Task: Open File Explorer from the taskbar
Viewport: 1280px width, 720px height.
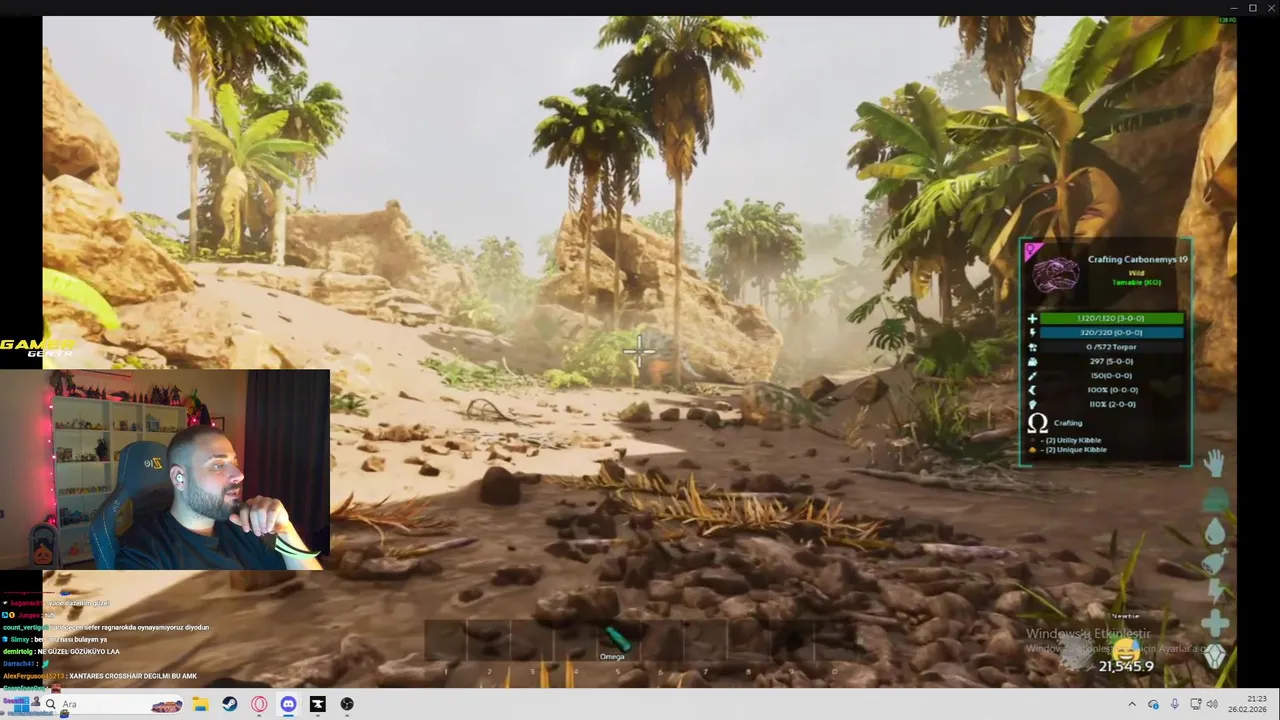Action: point(200,704)
